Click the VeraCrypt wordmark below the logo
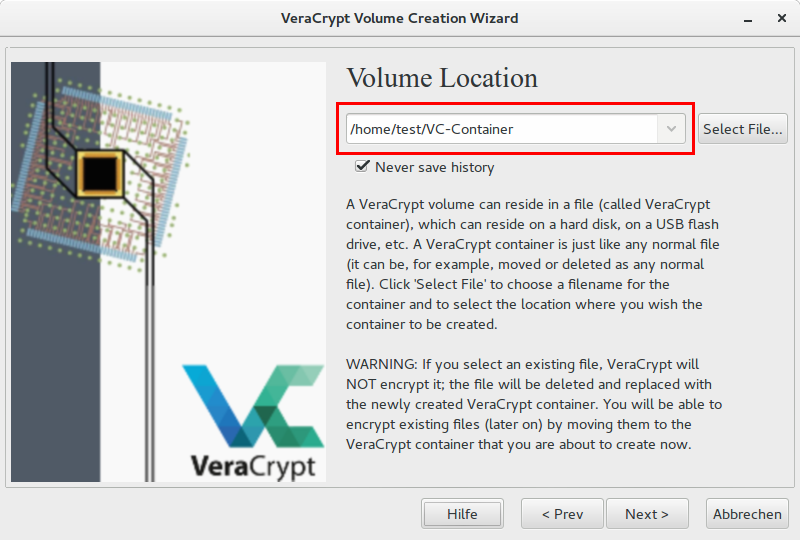Image resolution: width=800 pixels, height=540 pixels. click(x=252, y=465)
